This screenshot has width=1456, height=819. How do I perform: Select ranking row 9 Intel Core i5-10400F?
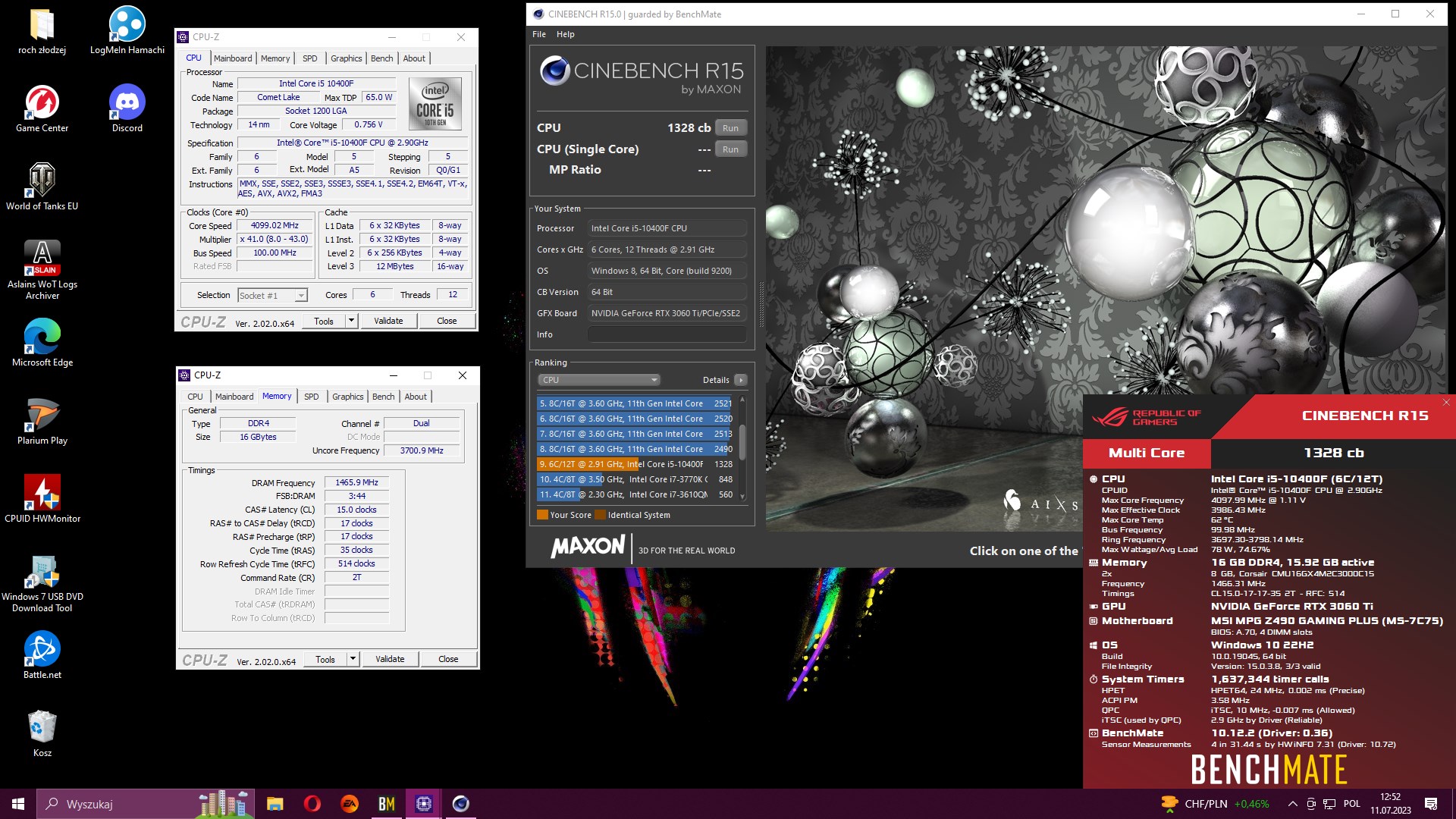635,464
